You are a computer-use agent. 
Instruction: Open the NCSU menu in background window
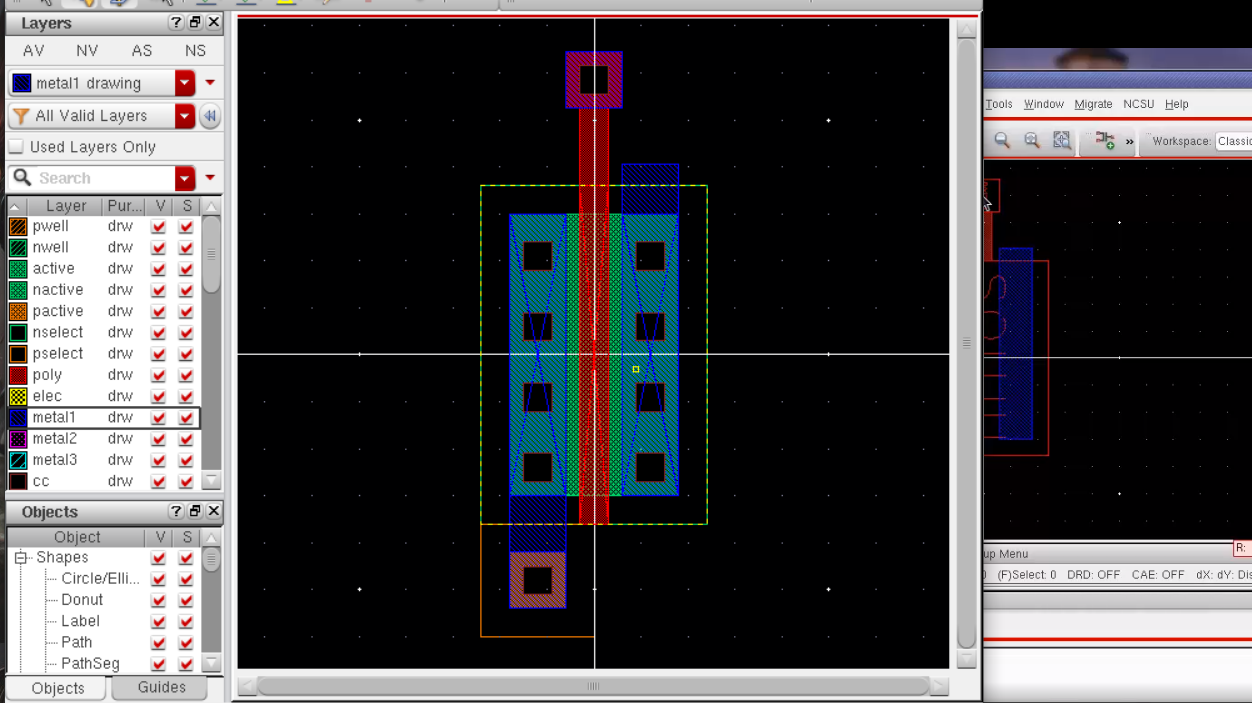(1138, 104)
